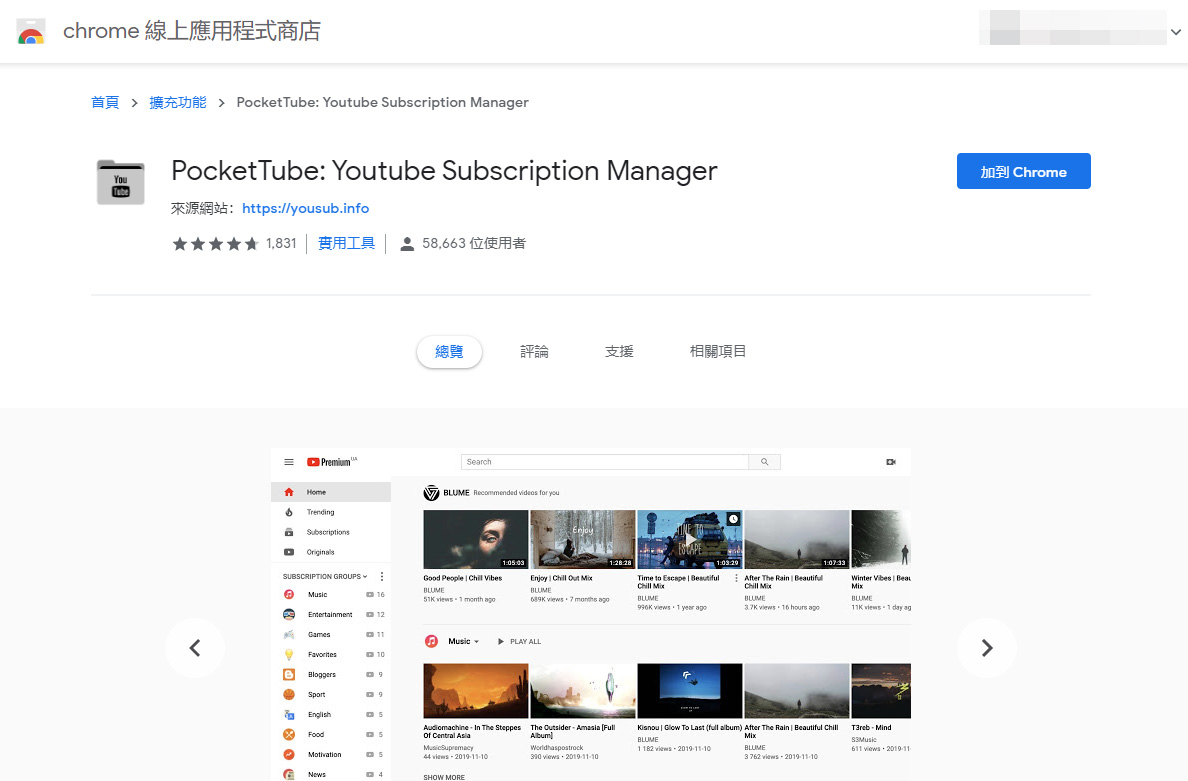Click The Outsider - Amasia video title
This screenshot has height=781, width=1188.
(573, 732)
